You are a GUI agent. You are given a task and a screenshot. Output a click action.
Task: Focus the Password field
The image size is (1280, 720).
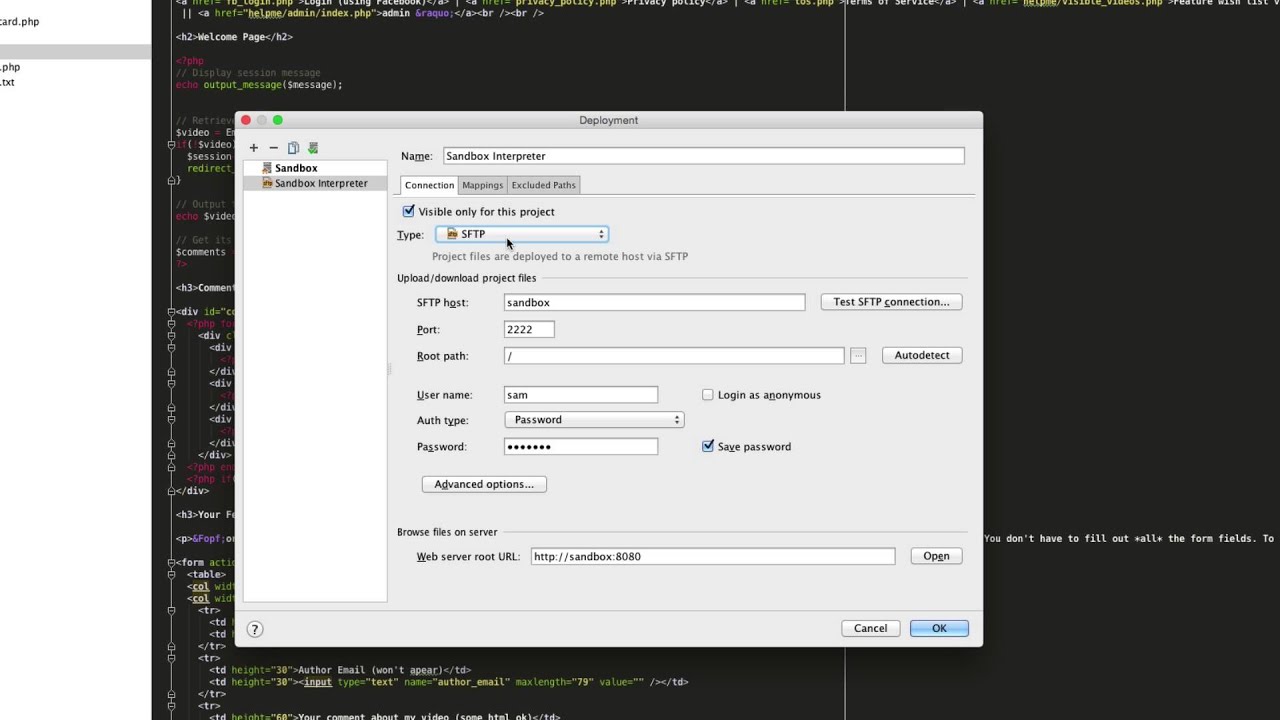[581, 447]
